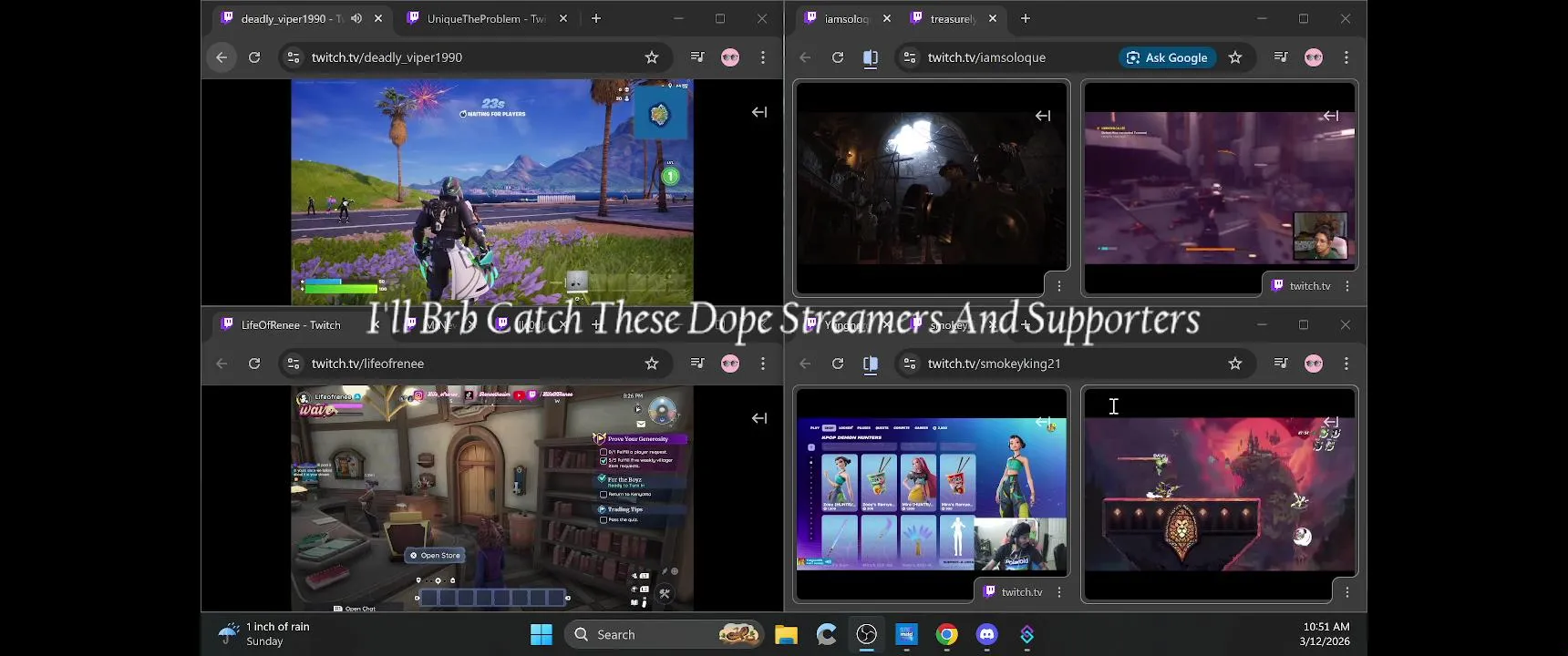This screenshot has width=1568, height=656.
Task: Open Chrome menu in deadly_viper1990 window
Action: [x=763, y=57]
